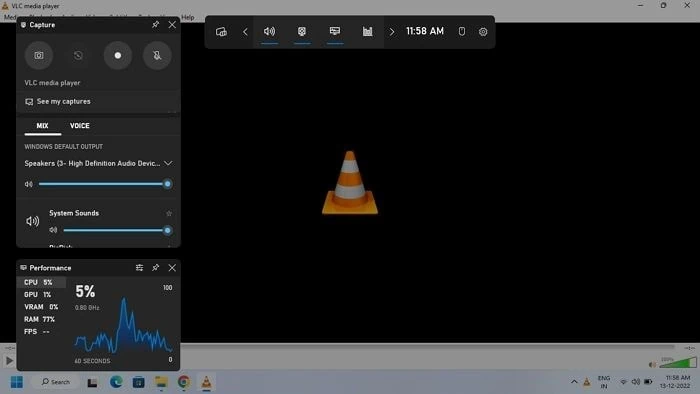The image size is (700, 394).
Task: Start recording with the record button
Action: click(118, 55)
